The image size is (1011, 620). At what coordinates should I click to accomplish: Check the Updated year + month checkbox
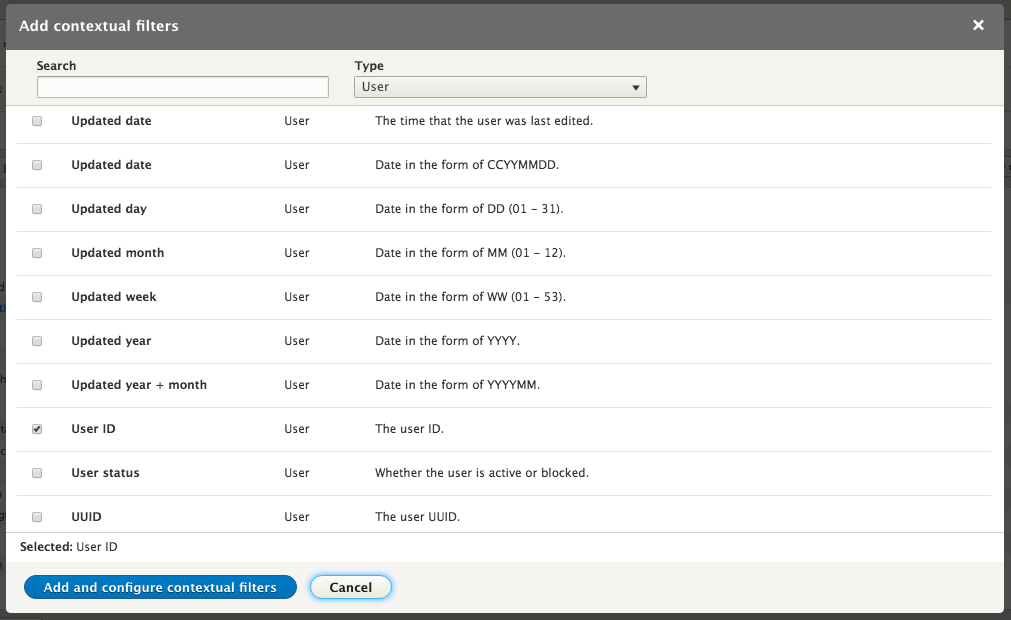[x=37, y=385]
